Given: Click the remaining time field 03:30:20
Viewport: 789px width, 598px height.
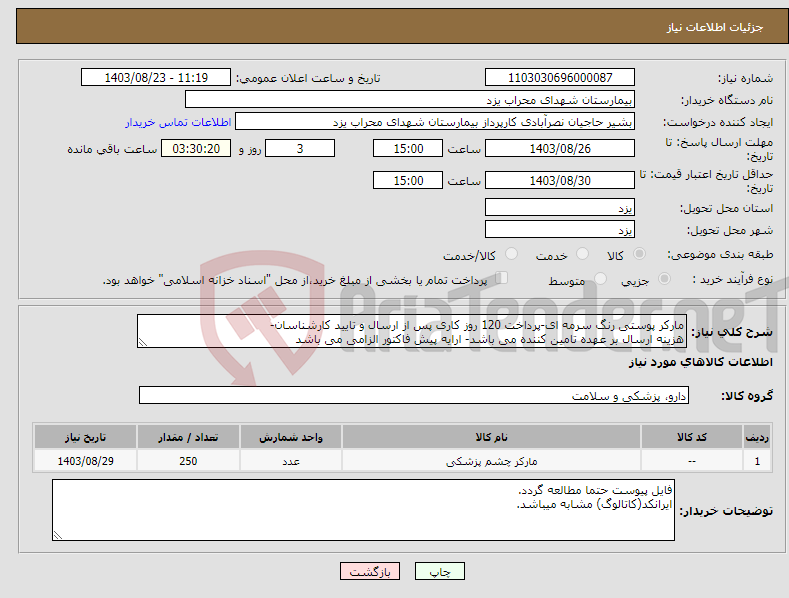Looking at the screenshot, I should (x=196, y=148).
